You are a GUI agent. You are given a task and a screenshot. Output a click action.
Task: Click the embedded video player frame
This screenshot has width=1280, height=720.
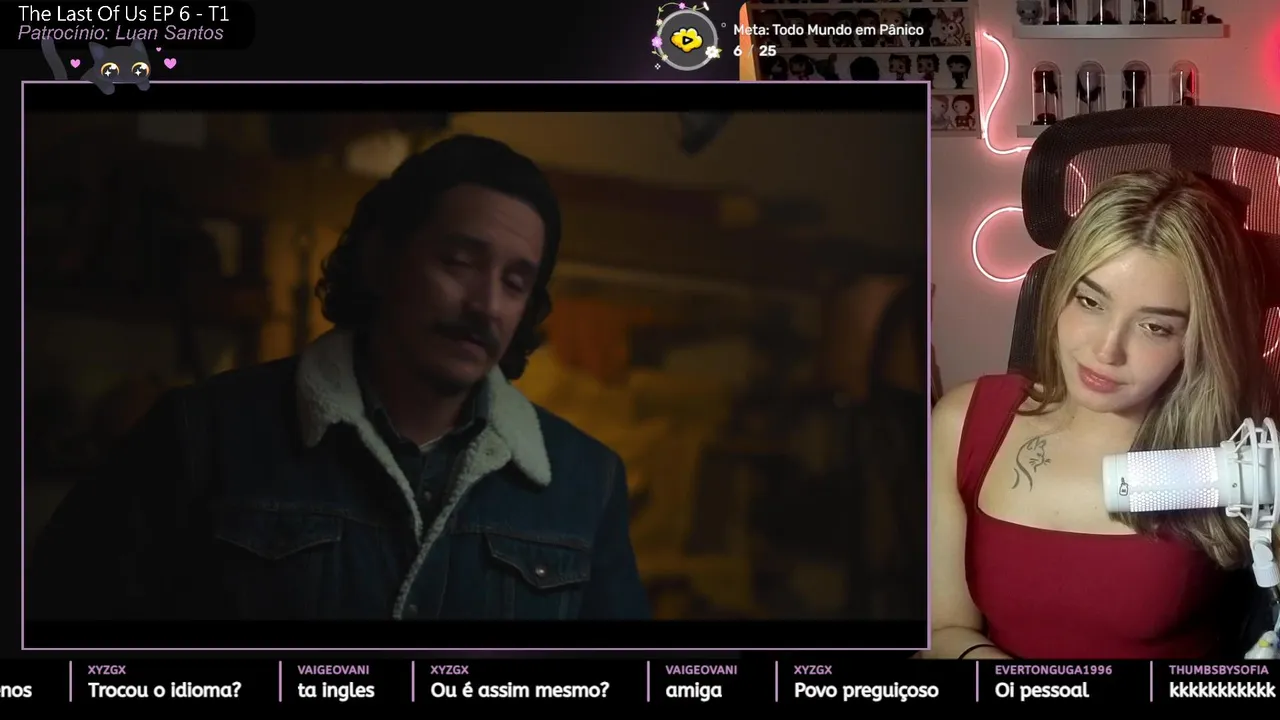point(476,365)
